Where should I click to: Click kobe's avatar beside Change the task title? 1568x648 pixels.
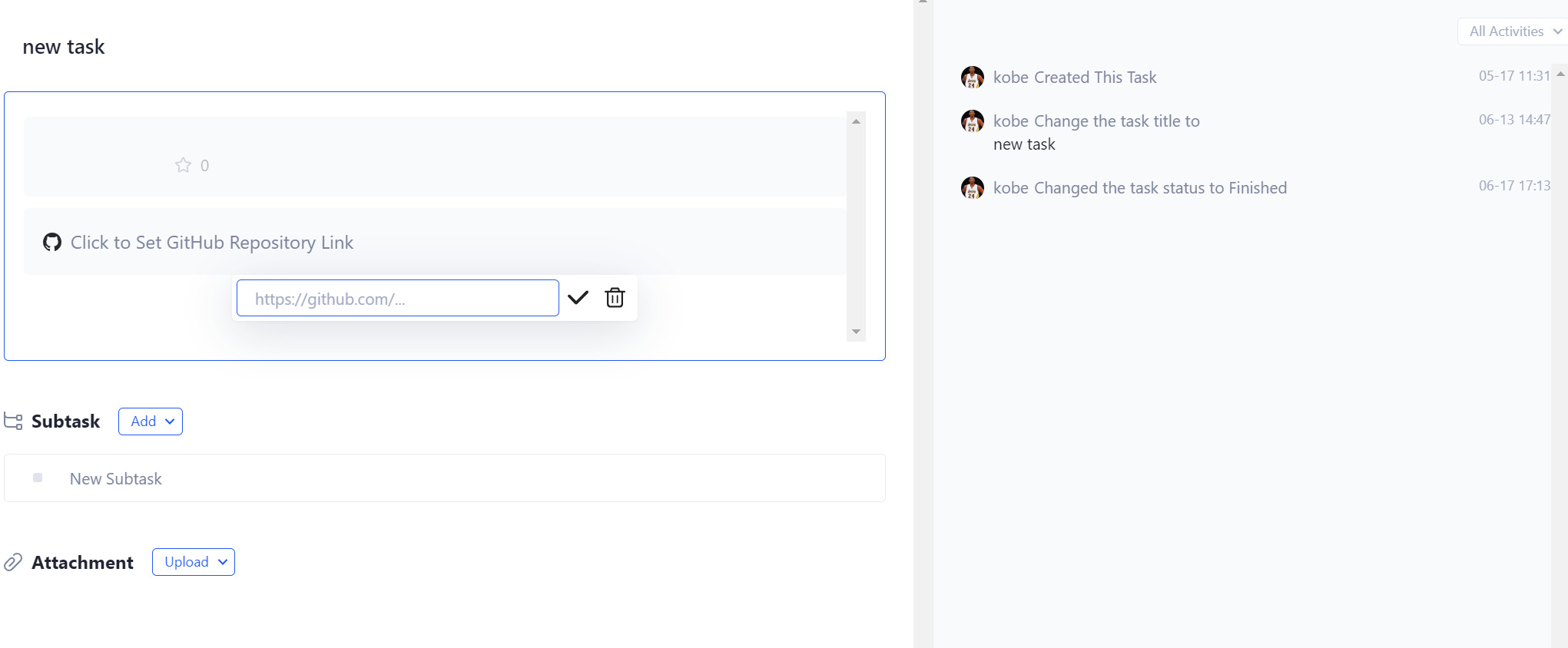click(973, 121)
